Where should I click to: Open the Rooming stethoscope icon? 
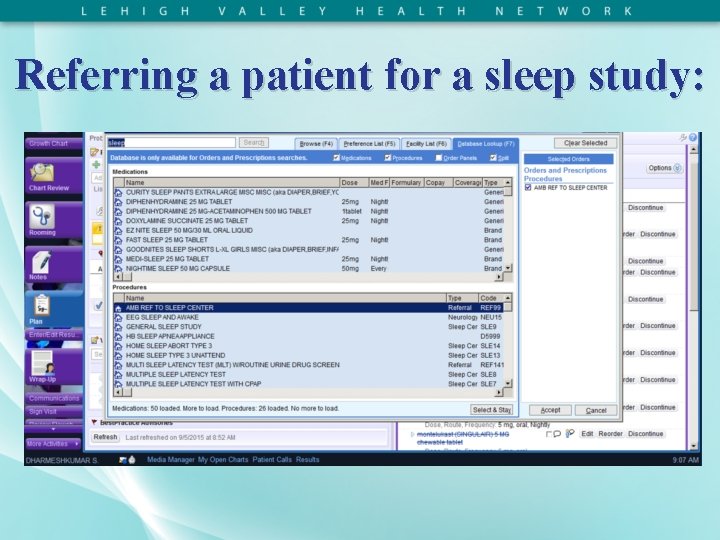pyautogui.click(x=42, y=216)
